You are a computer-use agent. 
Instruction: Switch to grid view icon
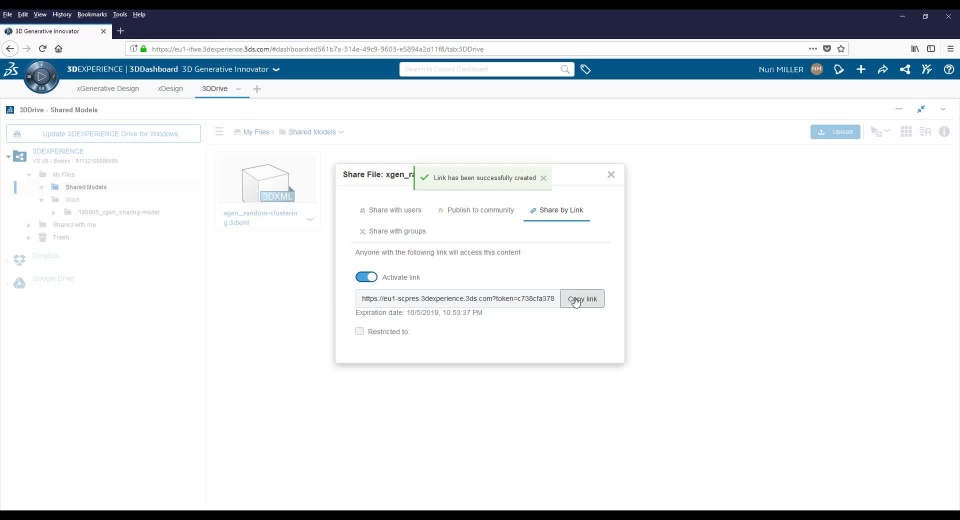click(x=906, y=132)
